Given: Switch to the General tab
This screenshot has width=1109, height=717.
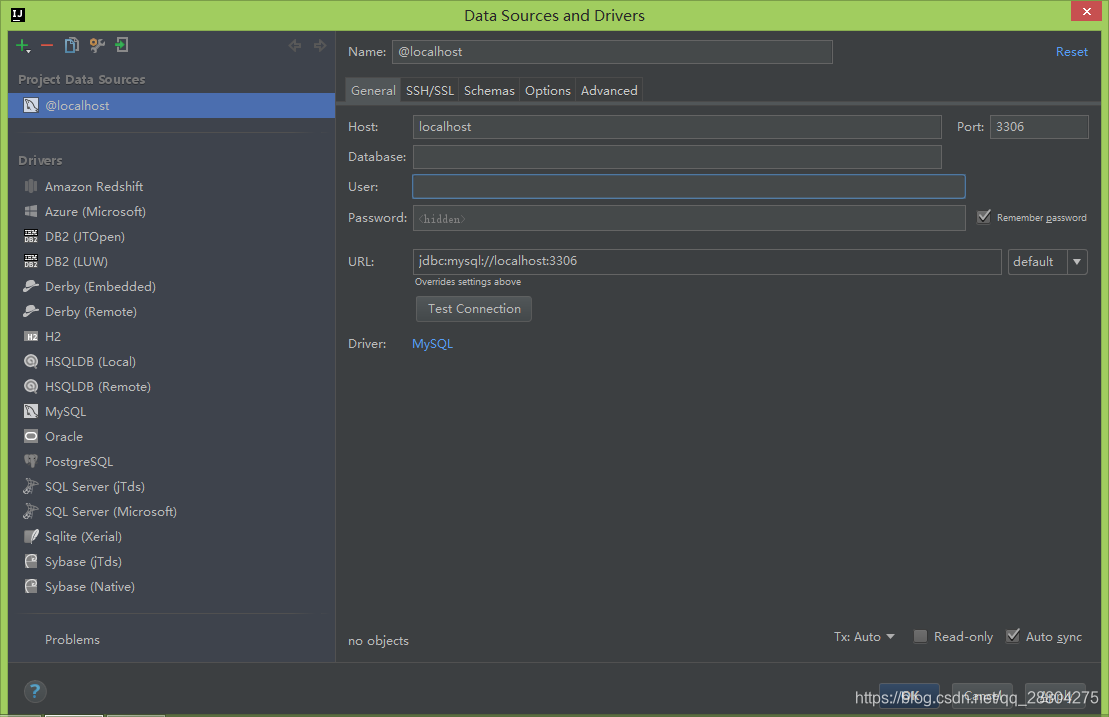Looking at the screenshot, I should point(373,91).
